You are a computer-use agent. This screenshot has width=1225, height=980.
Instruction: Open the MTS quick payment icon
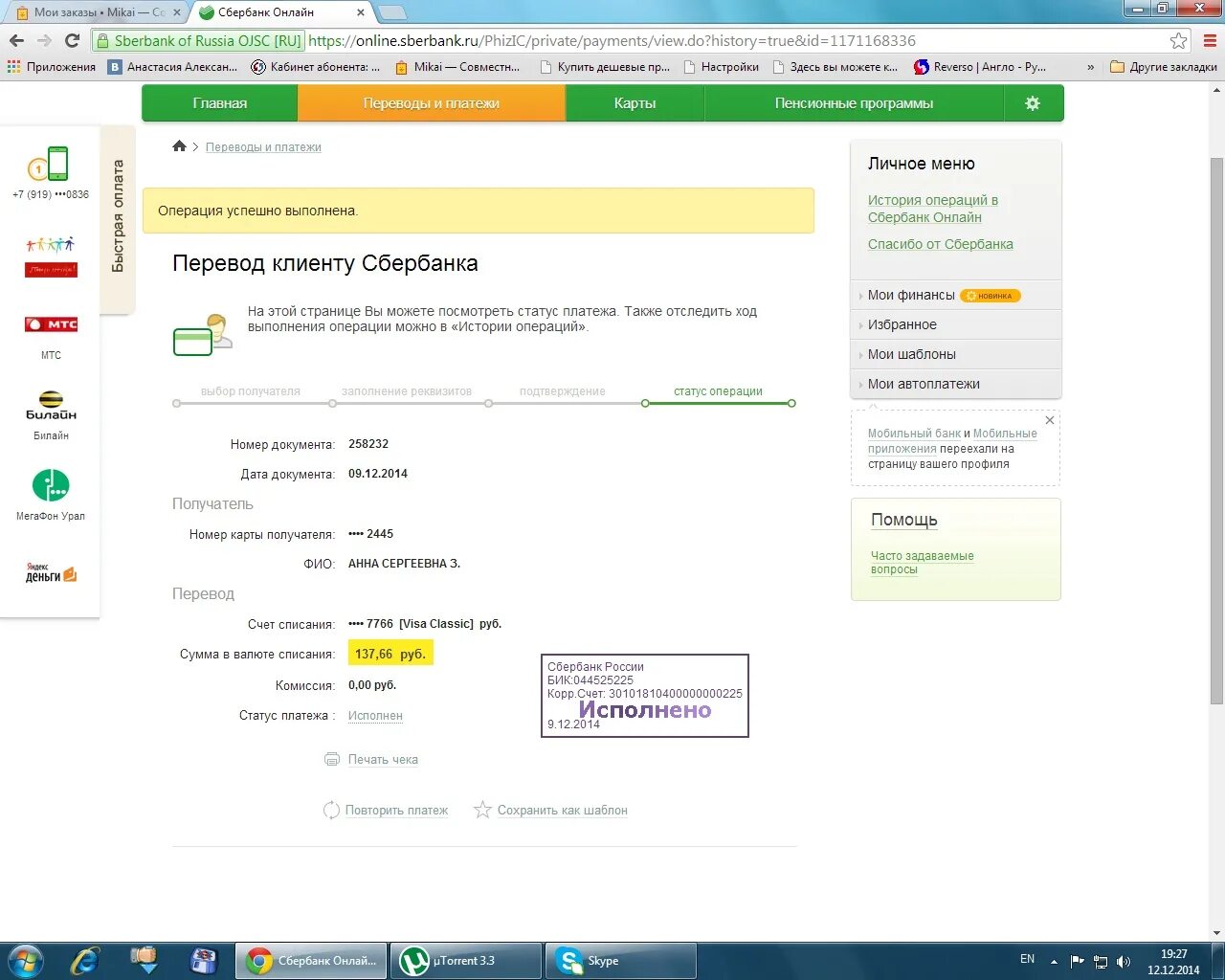point(51,324)
